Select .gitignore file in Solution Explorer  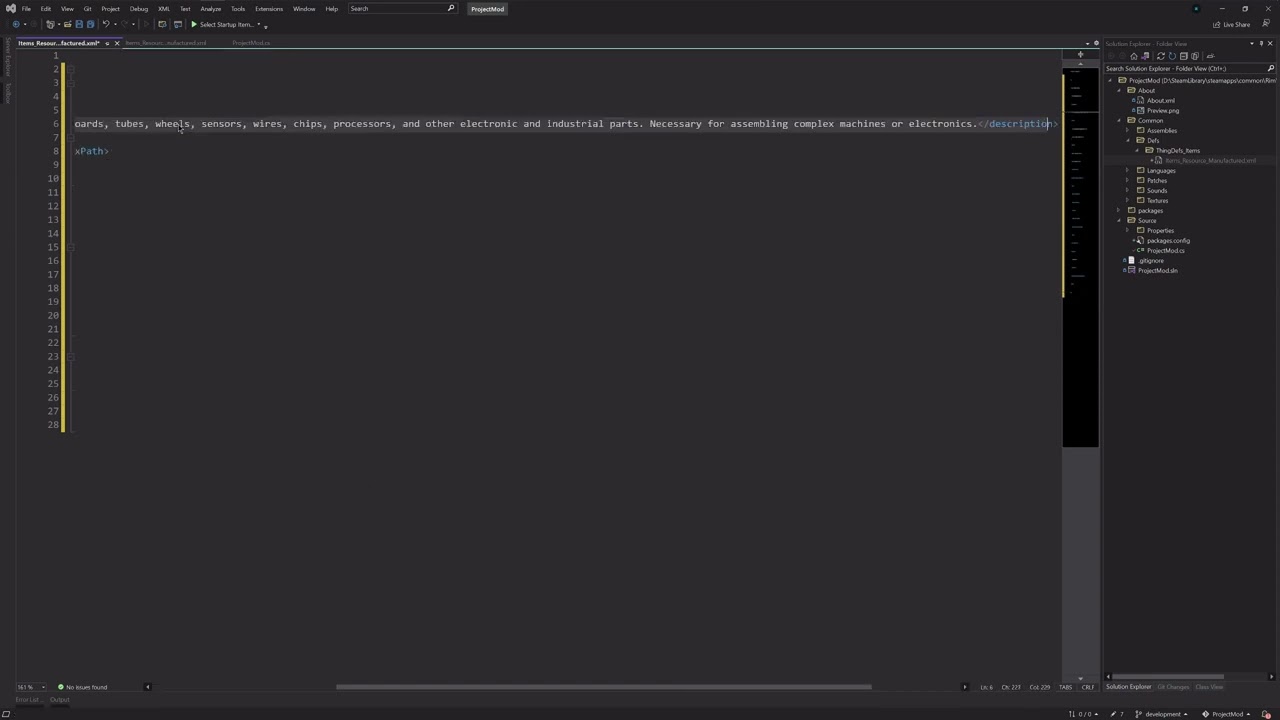(1151, 260)
